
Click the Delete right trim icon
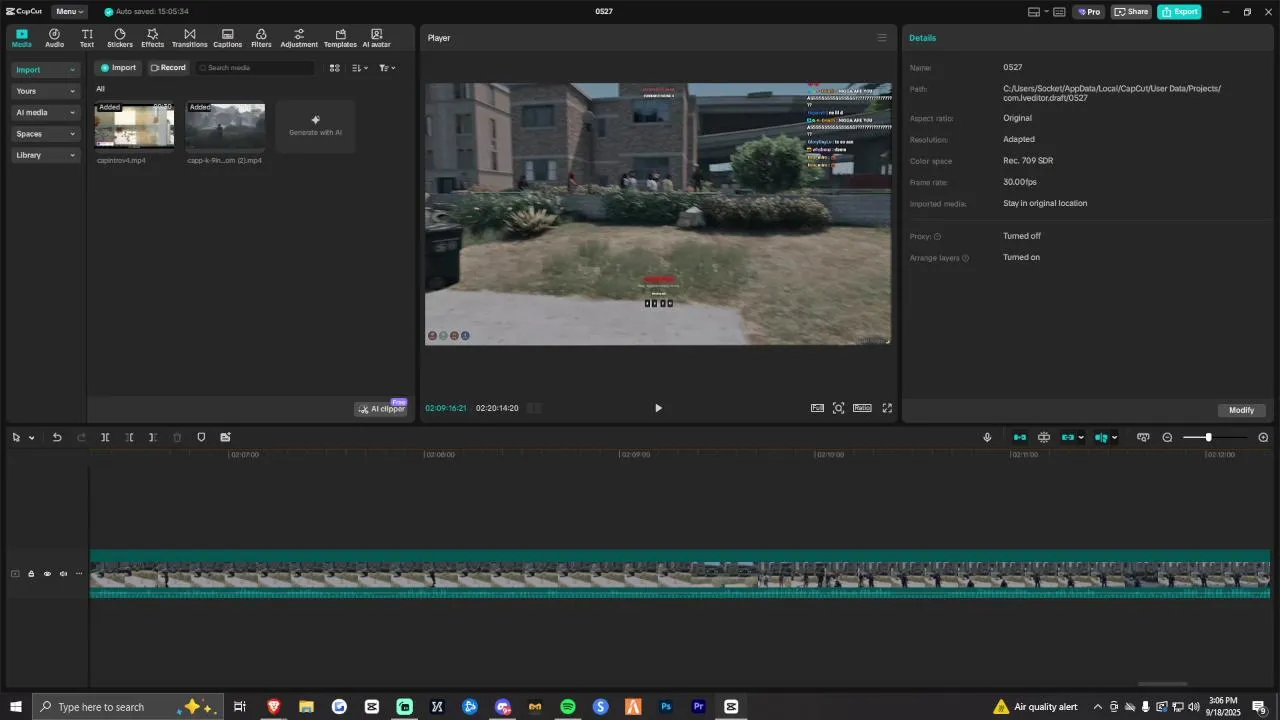153,438
